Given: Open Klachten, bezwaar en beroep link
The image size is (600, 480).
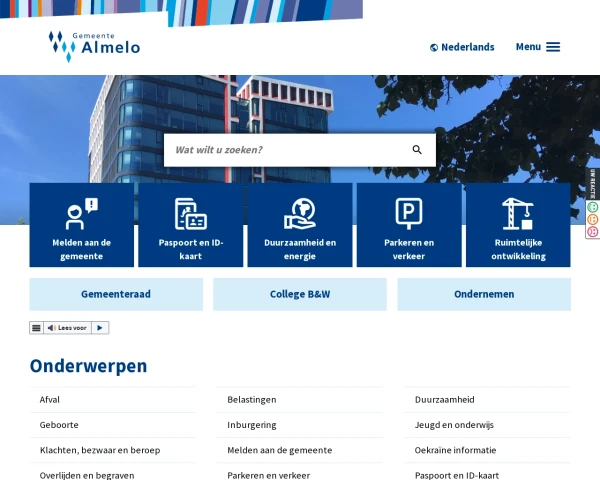Looking at the screenshot, I should [100, 450].
